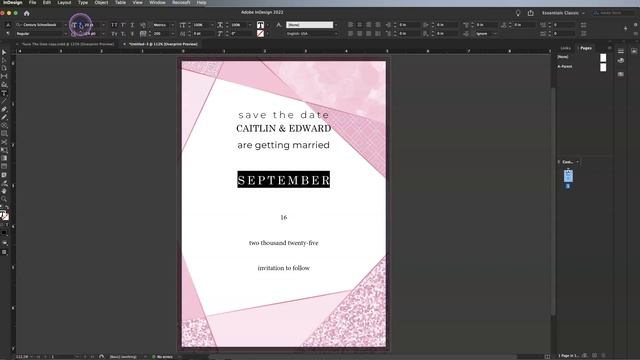Select the Pen tool

(4, 109)
